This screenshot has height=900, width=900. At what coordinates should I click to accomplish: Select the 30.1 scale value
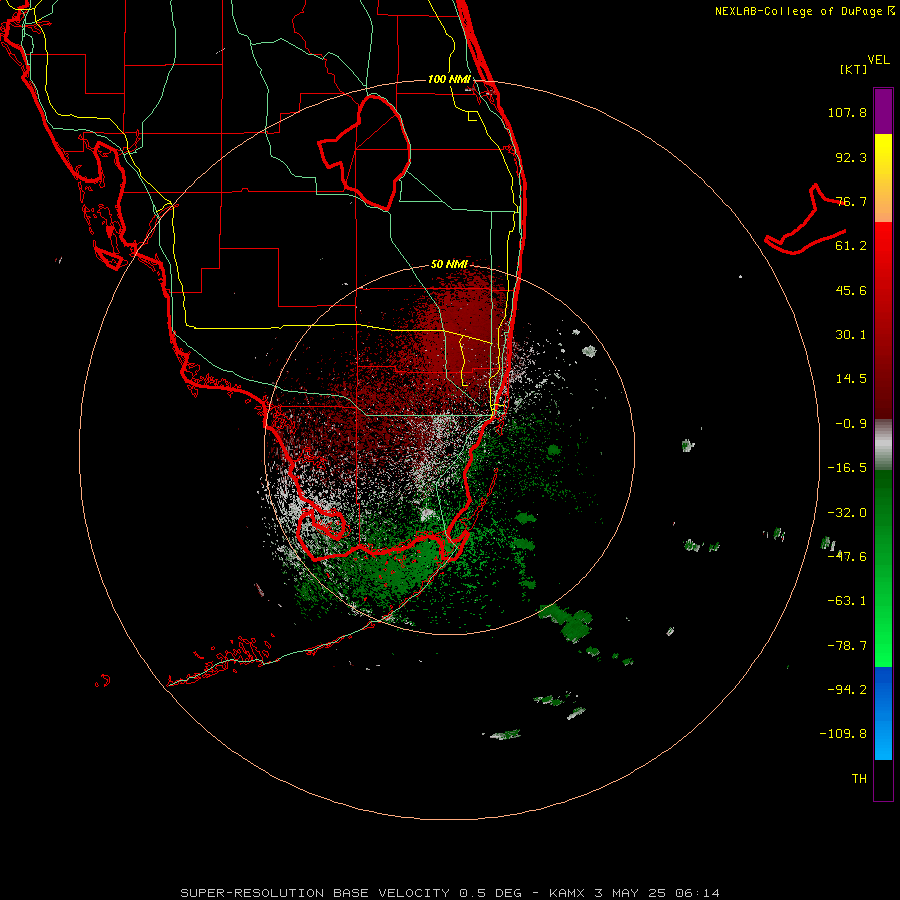(x=851, y=335)
